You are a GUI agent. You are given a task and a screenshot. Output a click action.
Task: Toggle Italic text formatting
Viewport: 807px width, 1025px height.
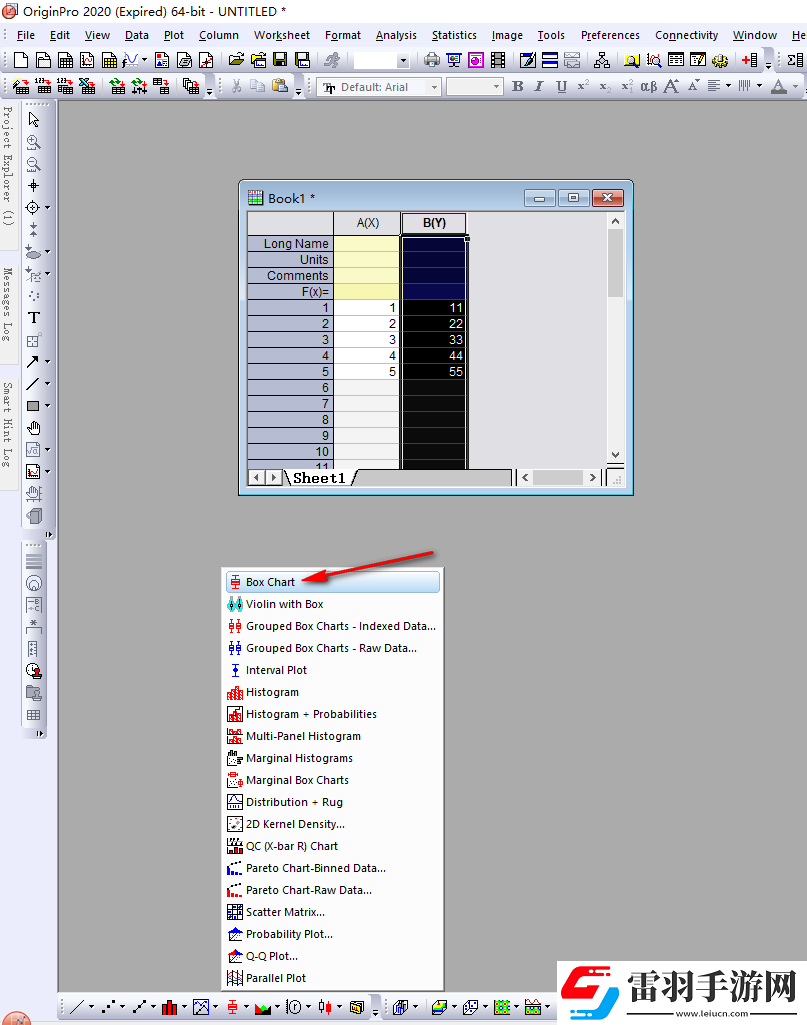539,87
